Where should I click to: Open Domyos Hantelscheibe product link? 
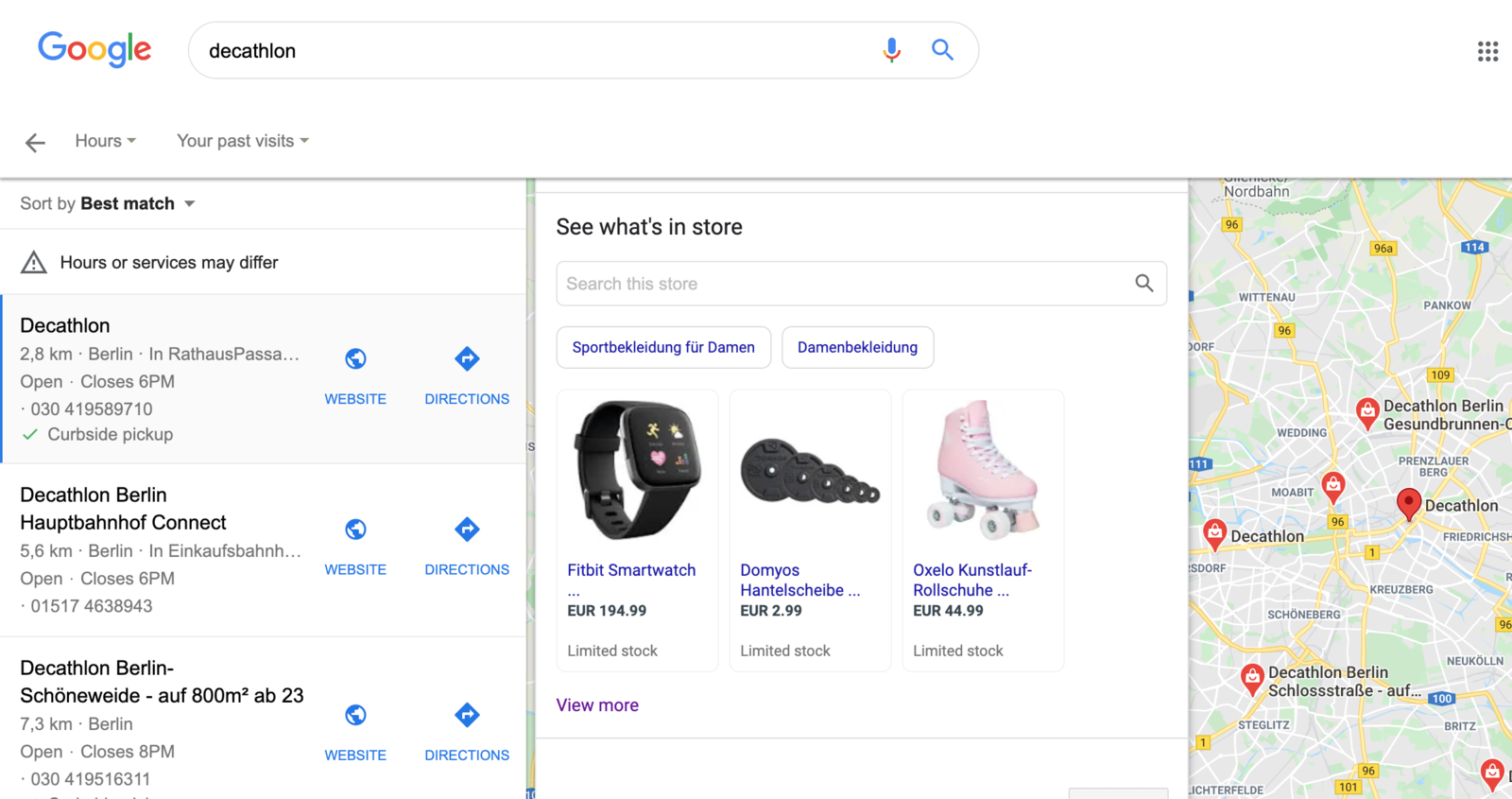(x=799, y=581)
